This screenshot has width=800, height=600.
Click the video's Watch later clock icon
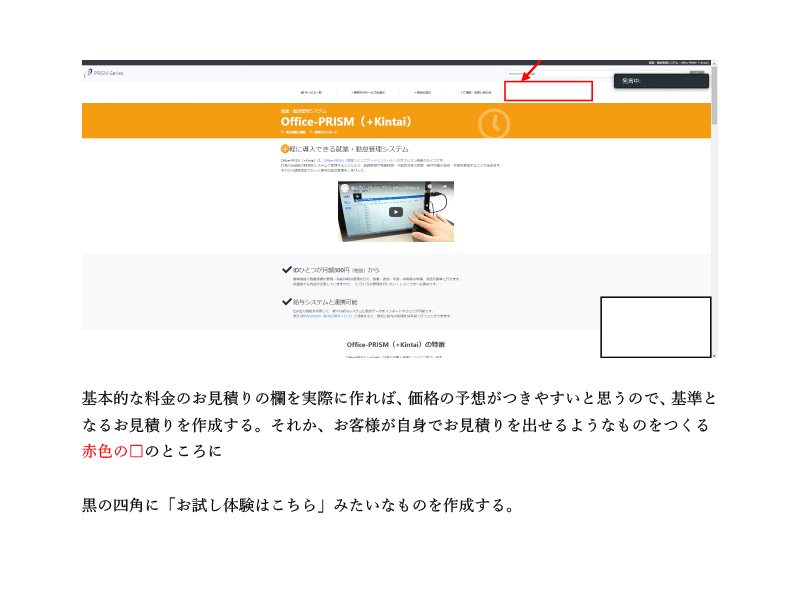[x=430, y=187]
